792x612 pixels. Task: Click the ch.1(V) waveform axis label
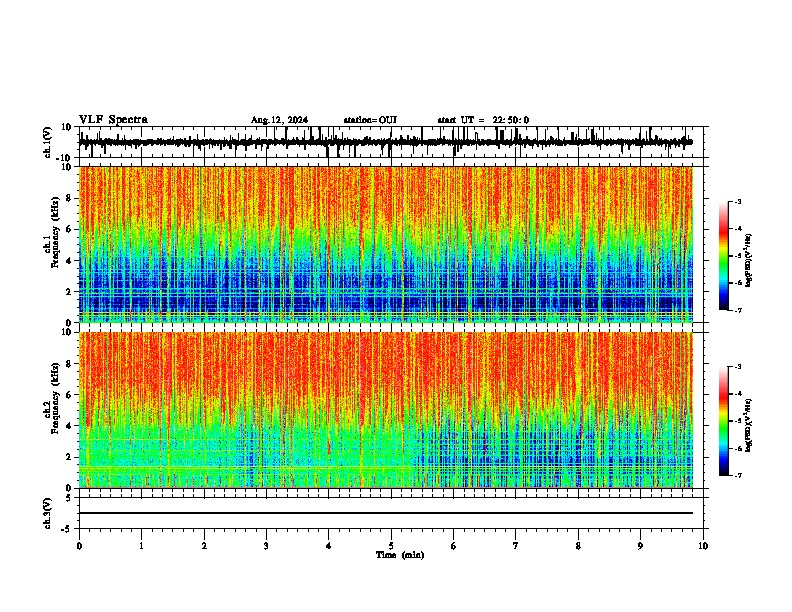(48, 142)
